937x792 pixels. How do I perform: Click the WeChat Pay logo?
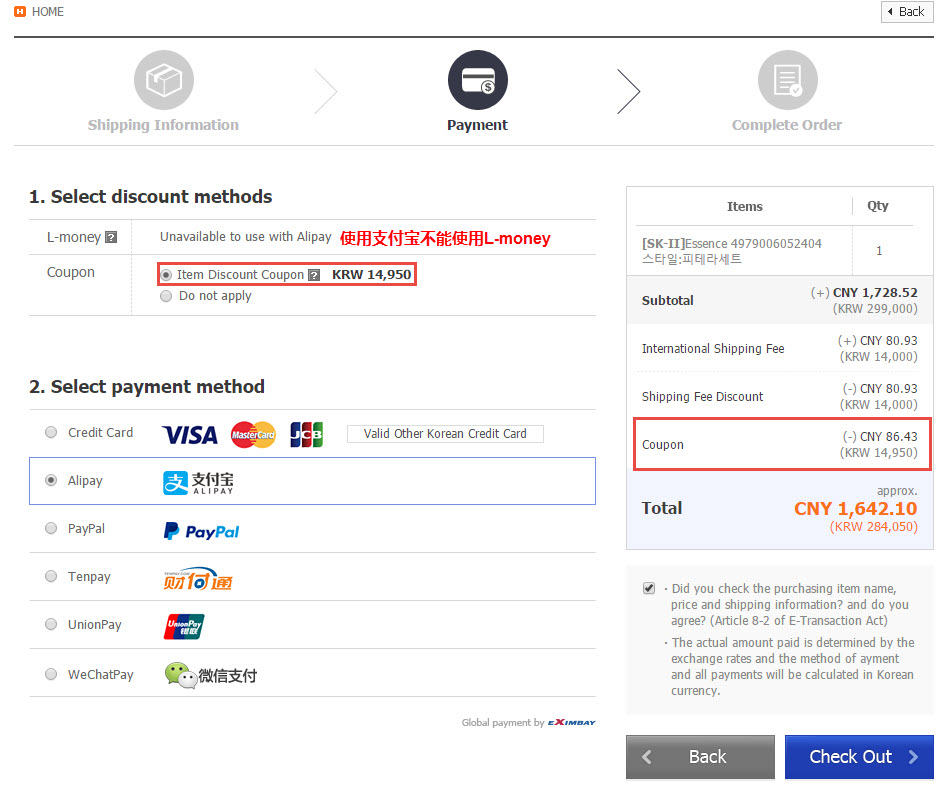click(x=211, y=675)
